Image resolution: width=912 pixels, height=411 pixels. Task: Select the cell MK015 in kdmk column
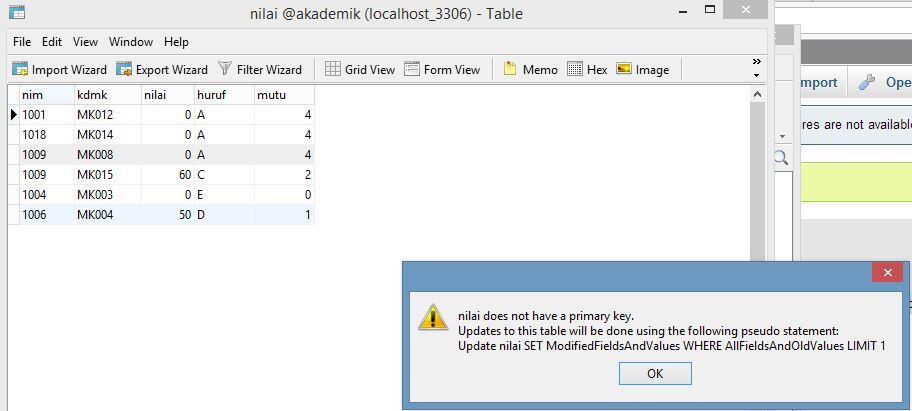tap(108, 175)
